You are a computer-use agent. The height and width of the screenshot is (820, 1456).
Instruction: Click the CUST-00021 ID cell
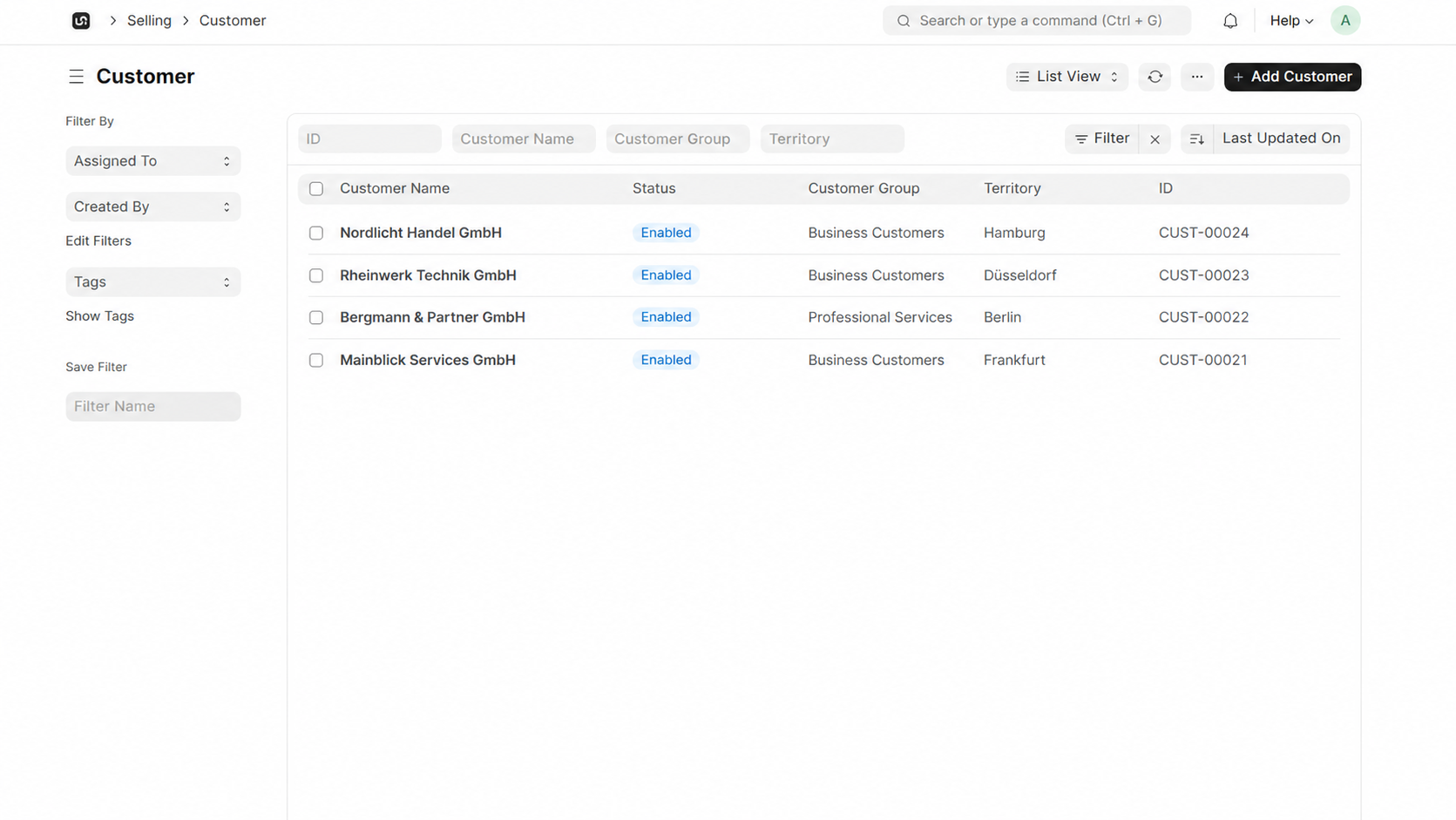1202,360
